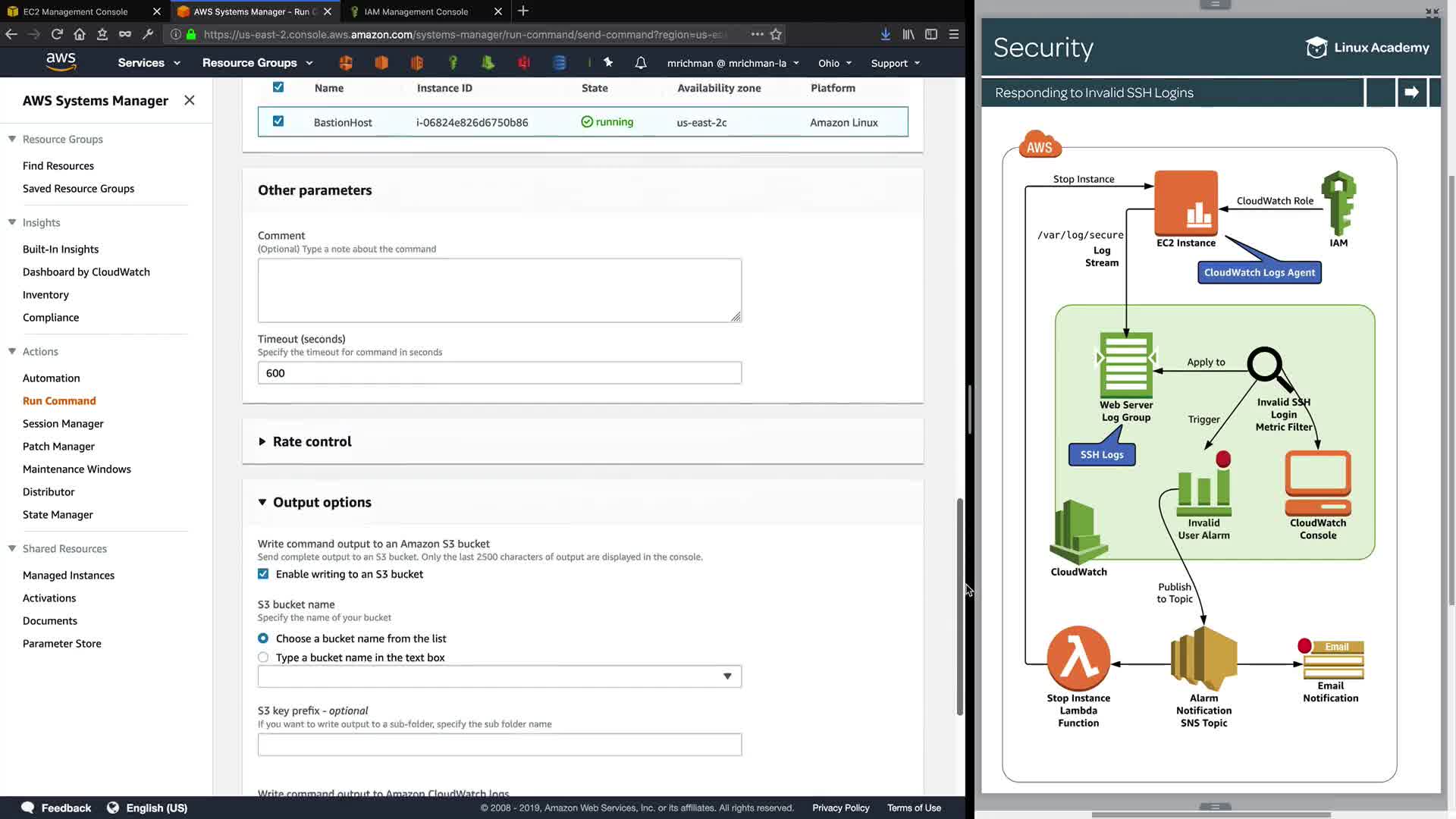
Task: Click the page vertical scrollbar thumb
Action: tap(959, 607)
